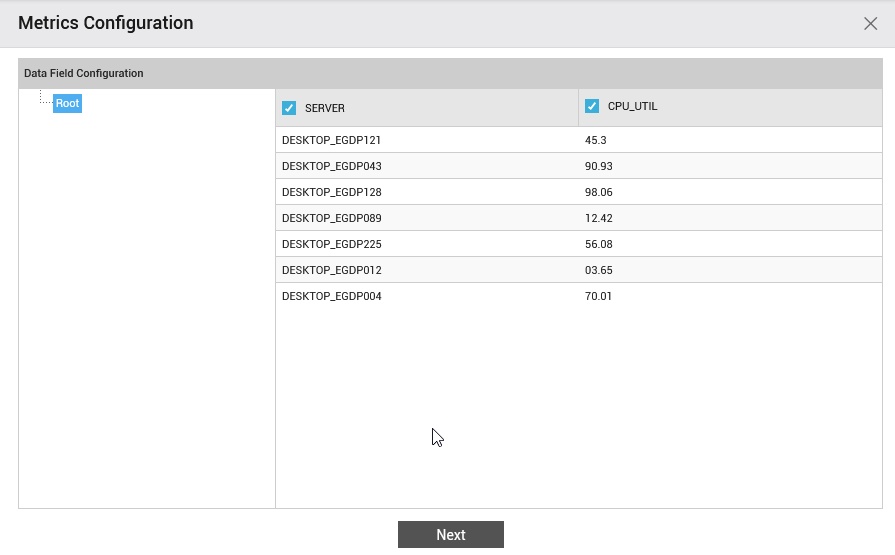Image resolution: width=895 pixels, height=555 pixels.
Task: Pick the DESKTOP_EGDP089 row
Action: [x=579, y=218]
